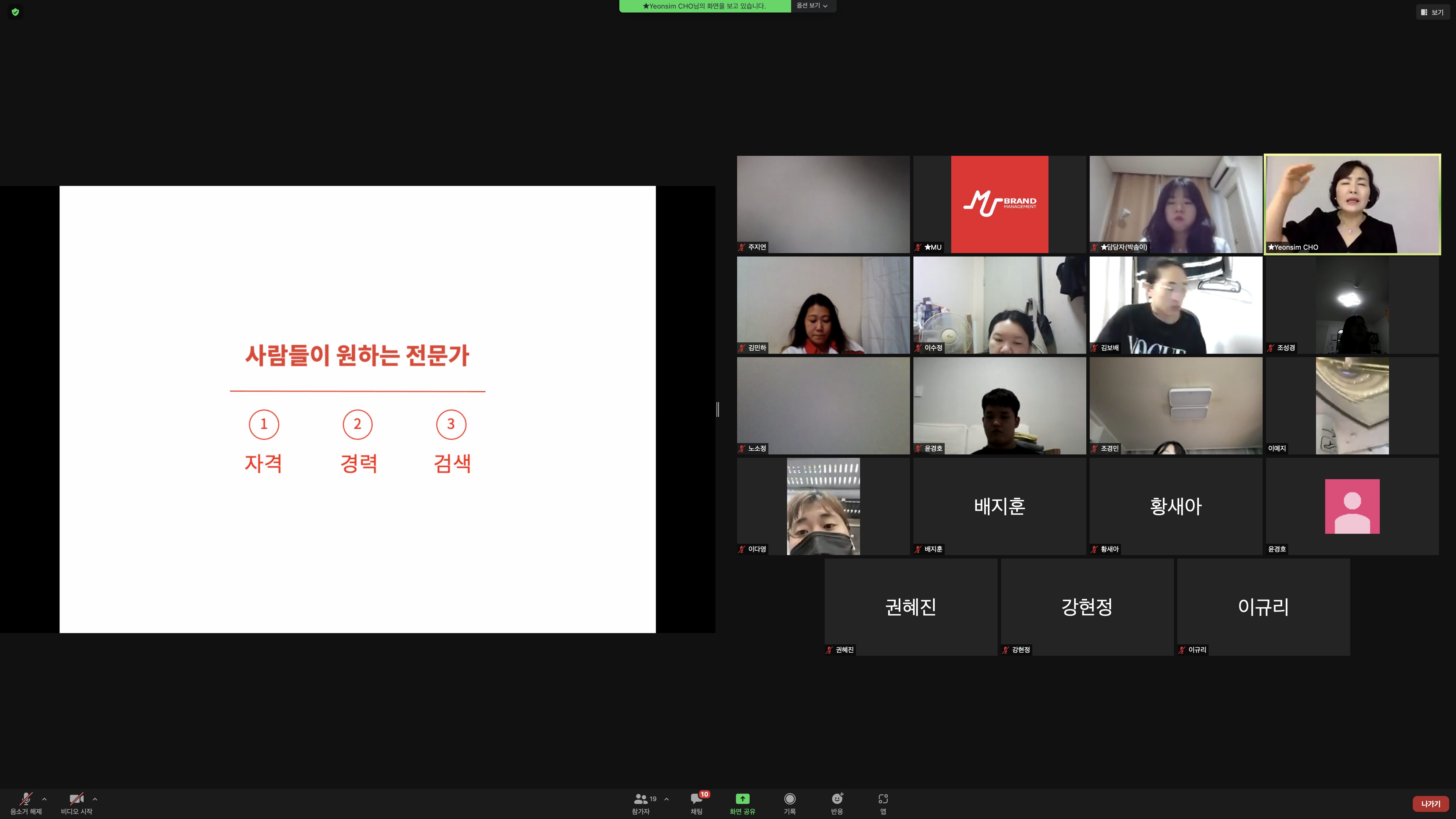
Task: Select the Yeonsim CHO video thumbnail
Action: (1352, 204)
